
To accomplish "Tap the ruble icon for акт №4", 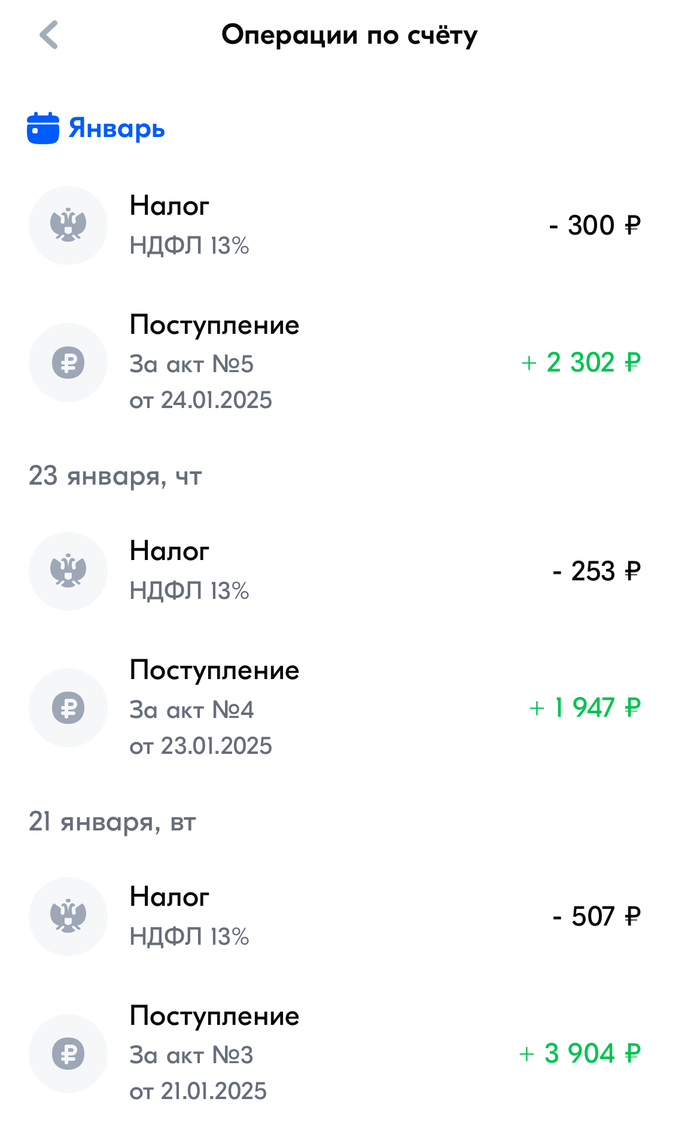I will [68, 708].
